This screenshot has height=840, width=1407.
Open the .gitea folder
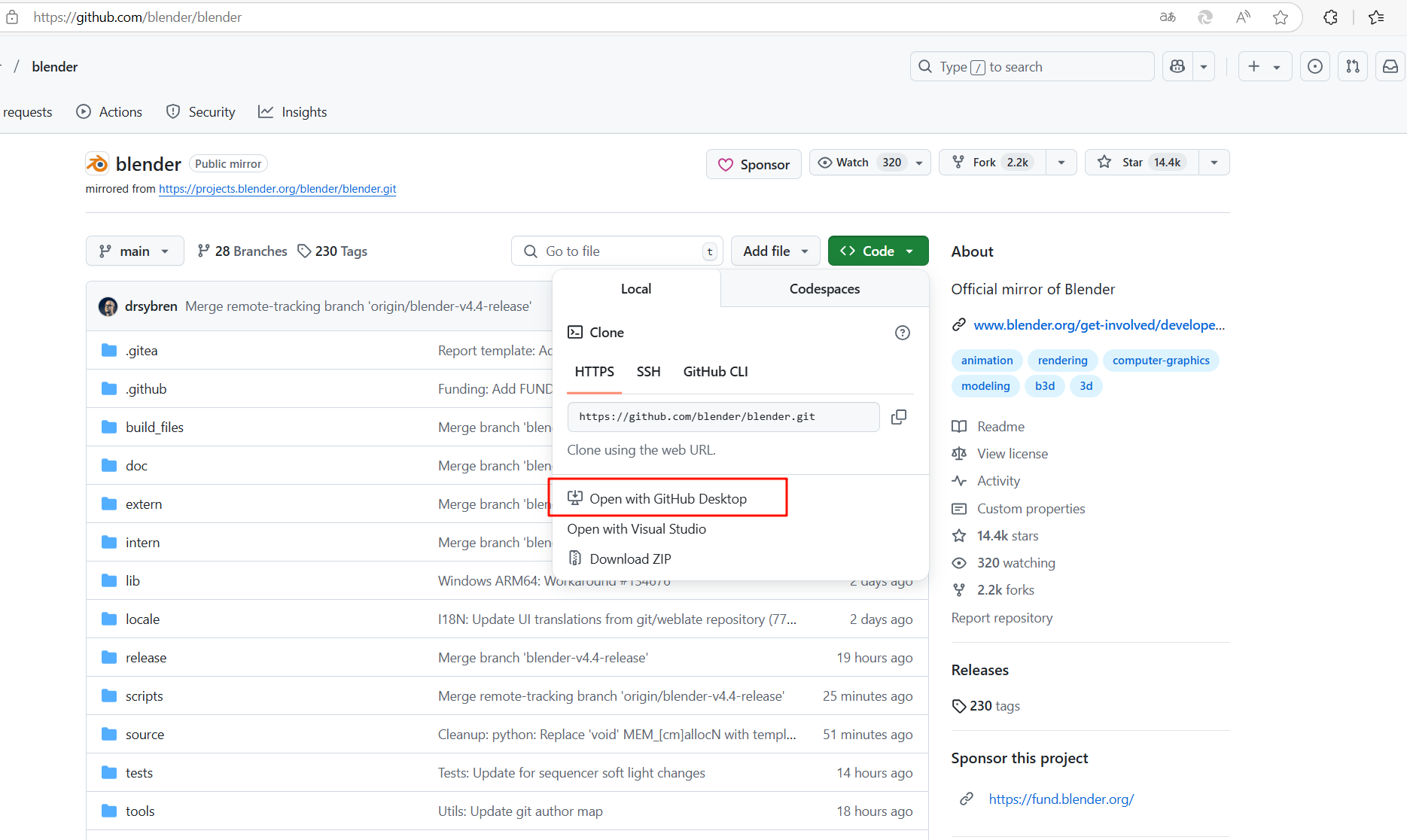[x=142, y=351]
